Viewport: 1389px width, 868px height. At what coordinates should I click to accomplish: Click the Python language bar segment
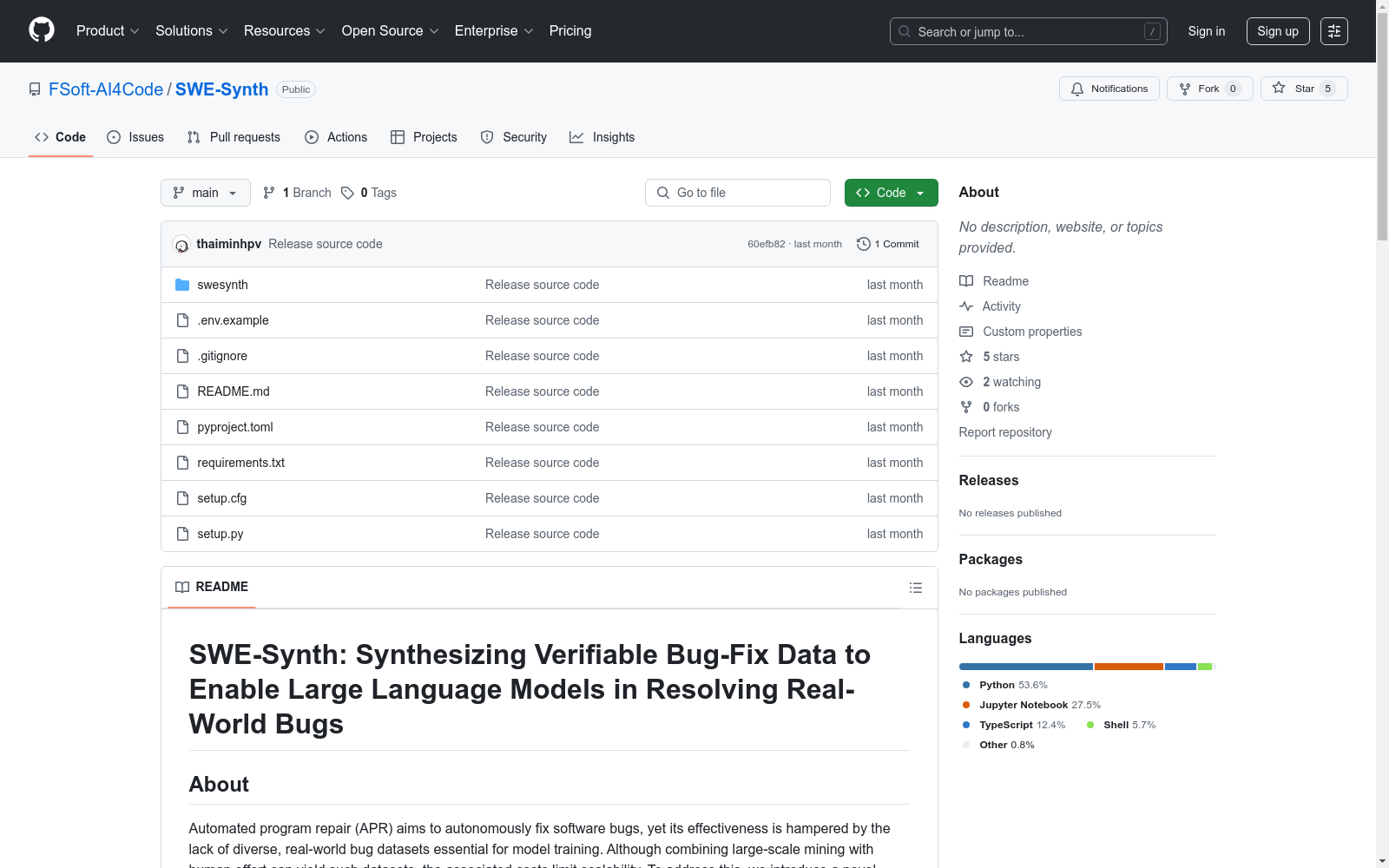(1026, 667)
